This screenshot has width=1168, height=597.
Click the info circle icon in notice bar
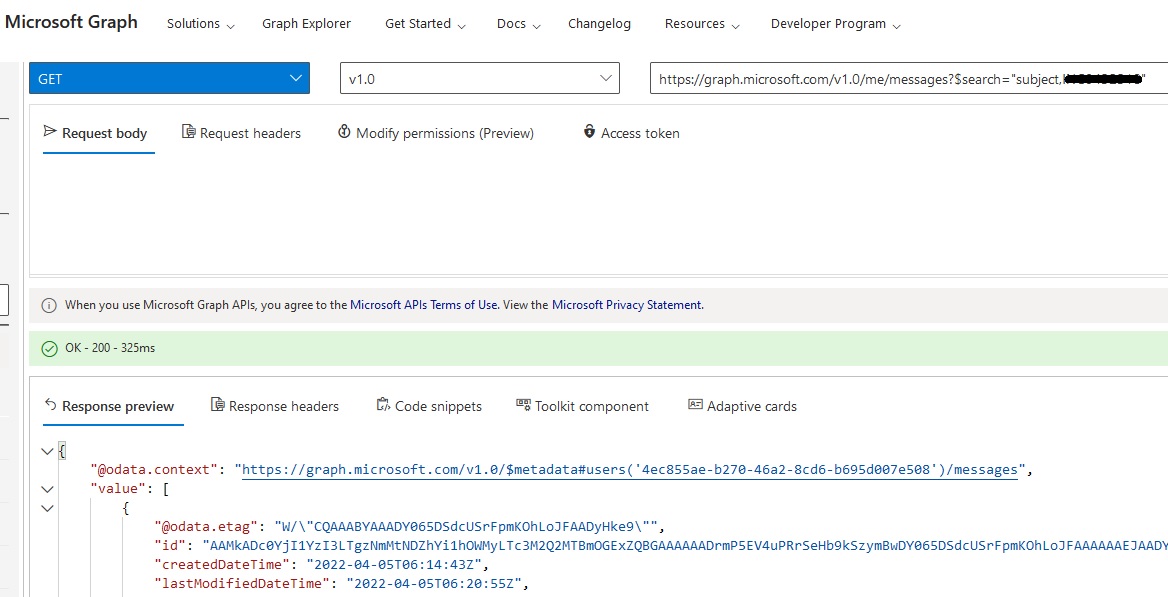(49, 305)
